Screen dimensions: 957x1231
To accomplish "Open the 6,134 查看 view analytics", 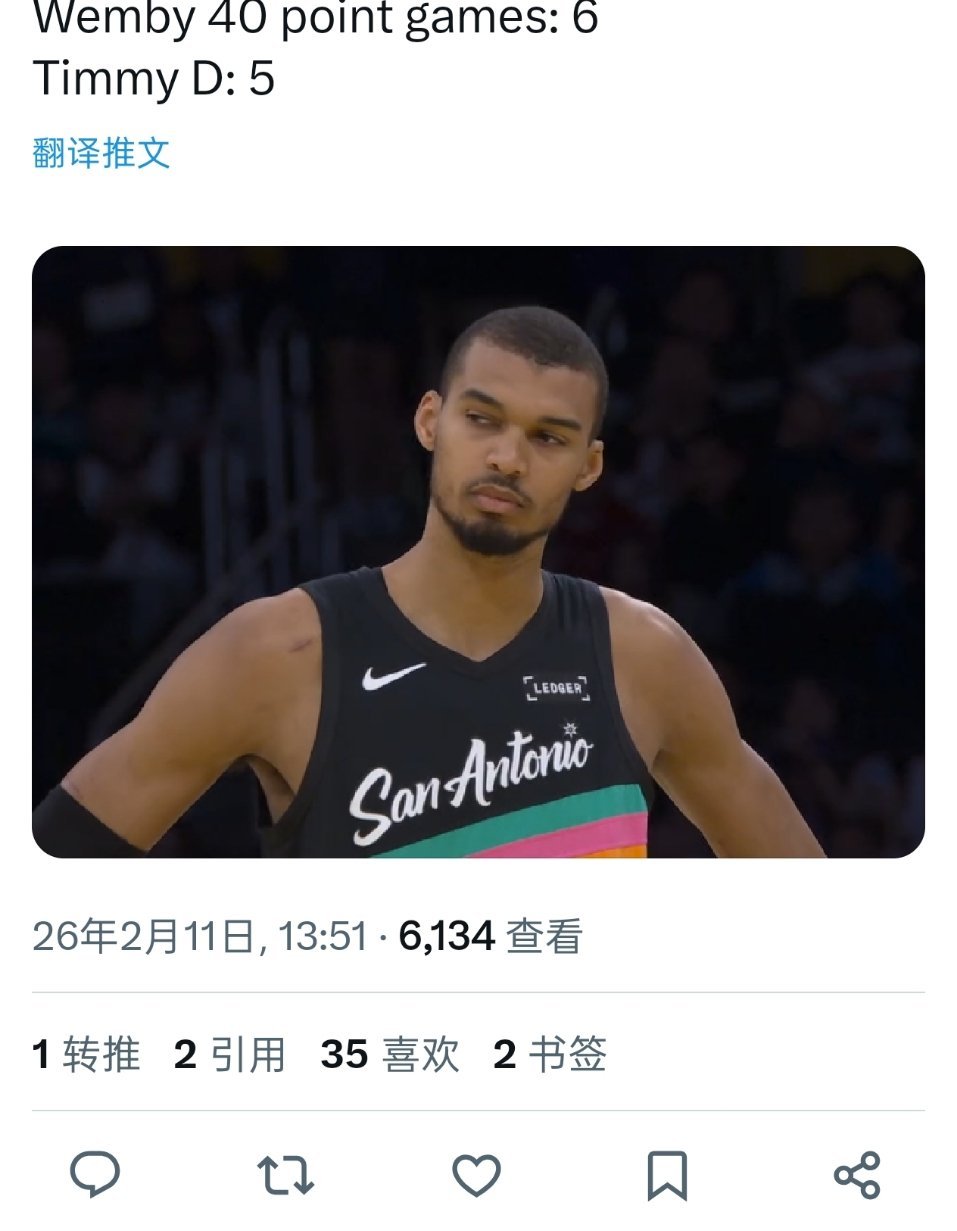I will [490, 937].
